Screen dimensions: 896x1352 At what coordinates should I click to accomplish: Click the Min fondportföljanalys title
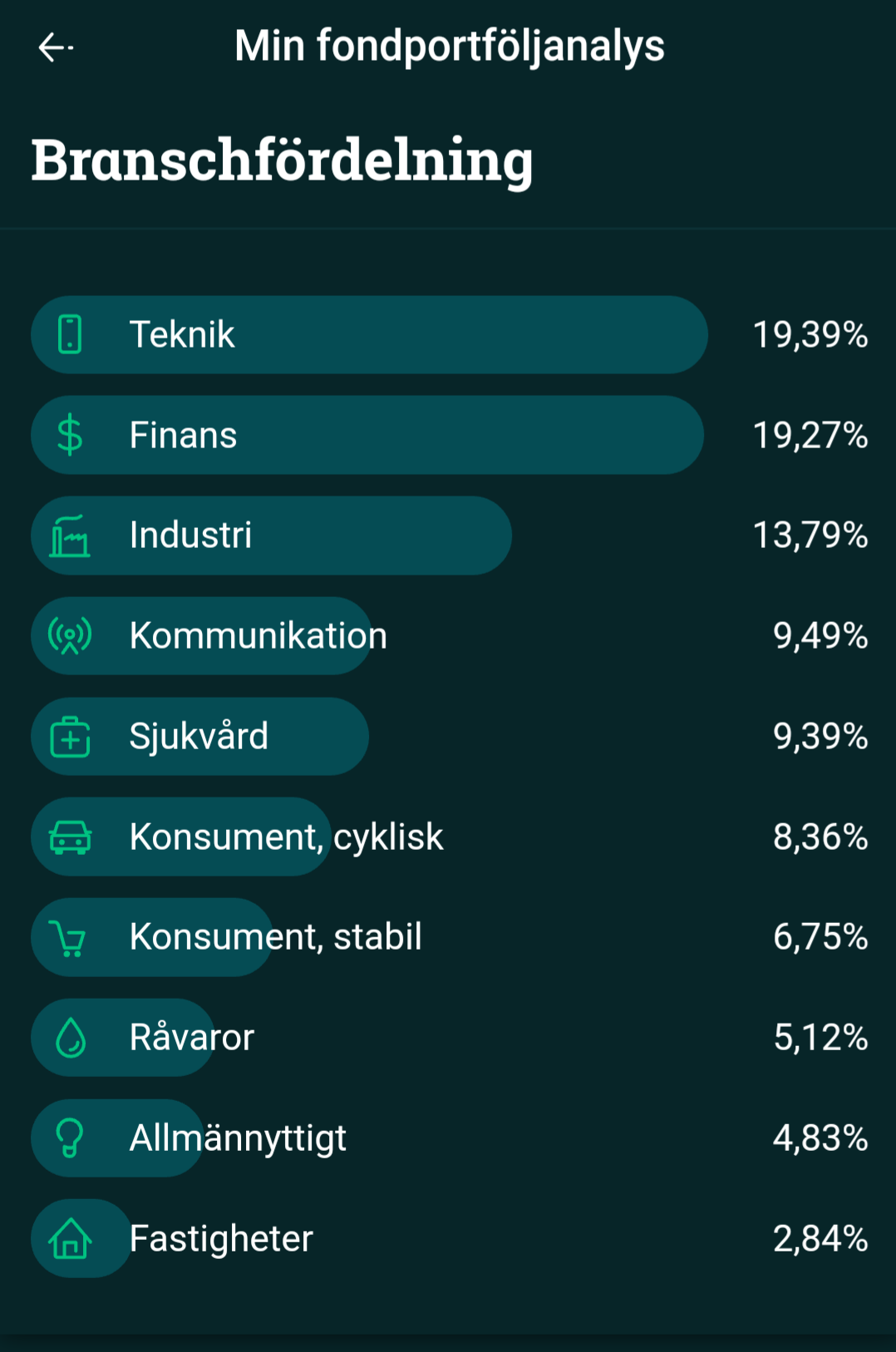[x=449, y=47]
